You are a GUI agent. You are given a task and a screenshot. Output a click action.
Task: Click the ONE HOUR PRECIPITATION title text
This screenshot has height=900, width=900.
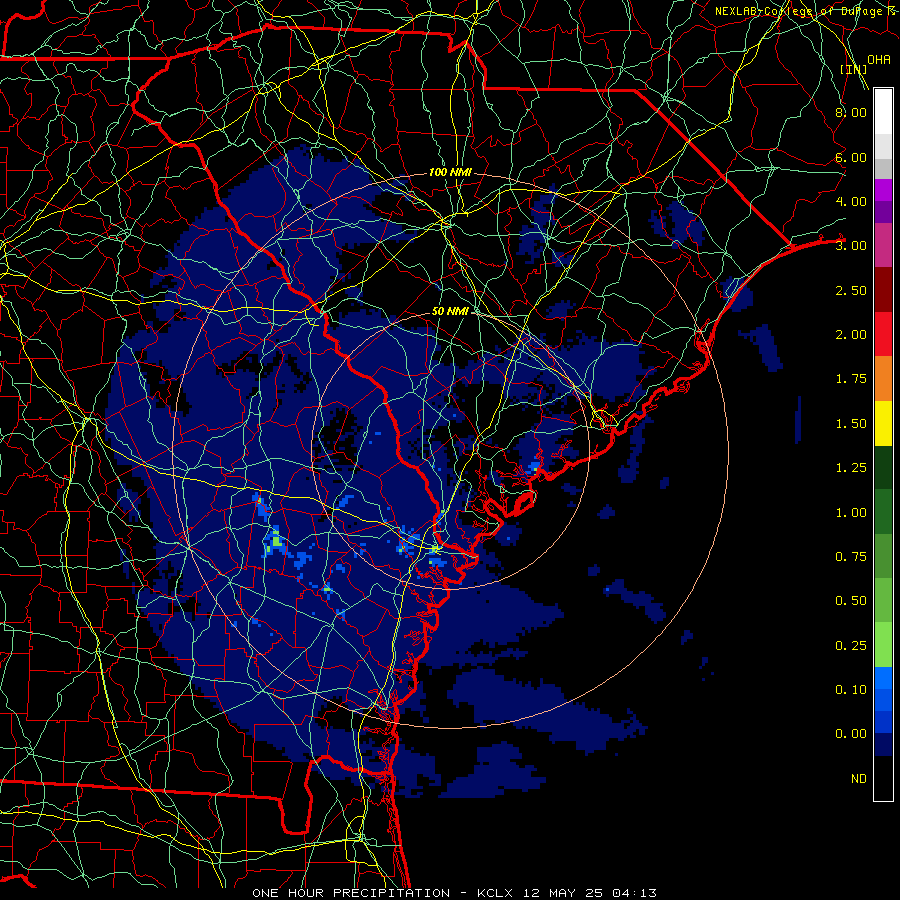[351, 893]
